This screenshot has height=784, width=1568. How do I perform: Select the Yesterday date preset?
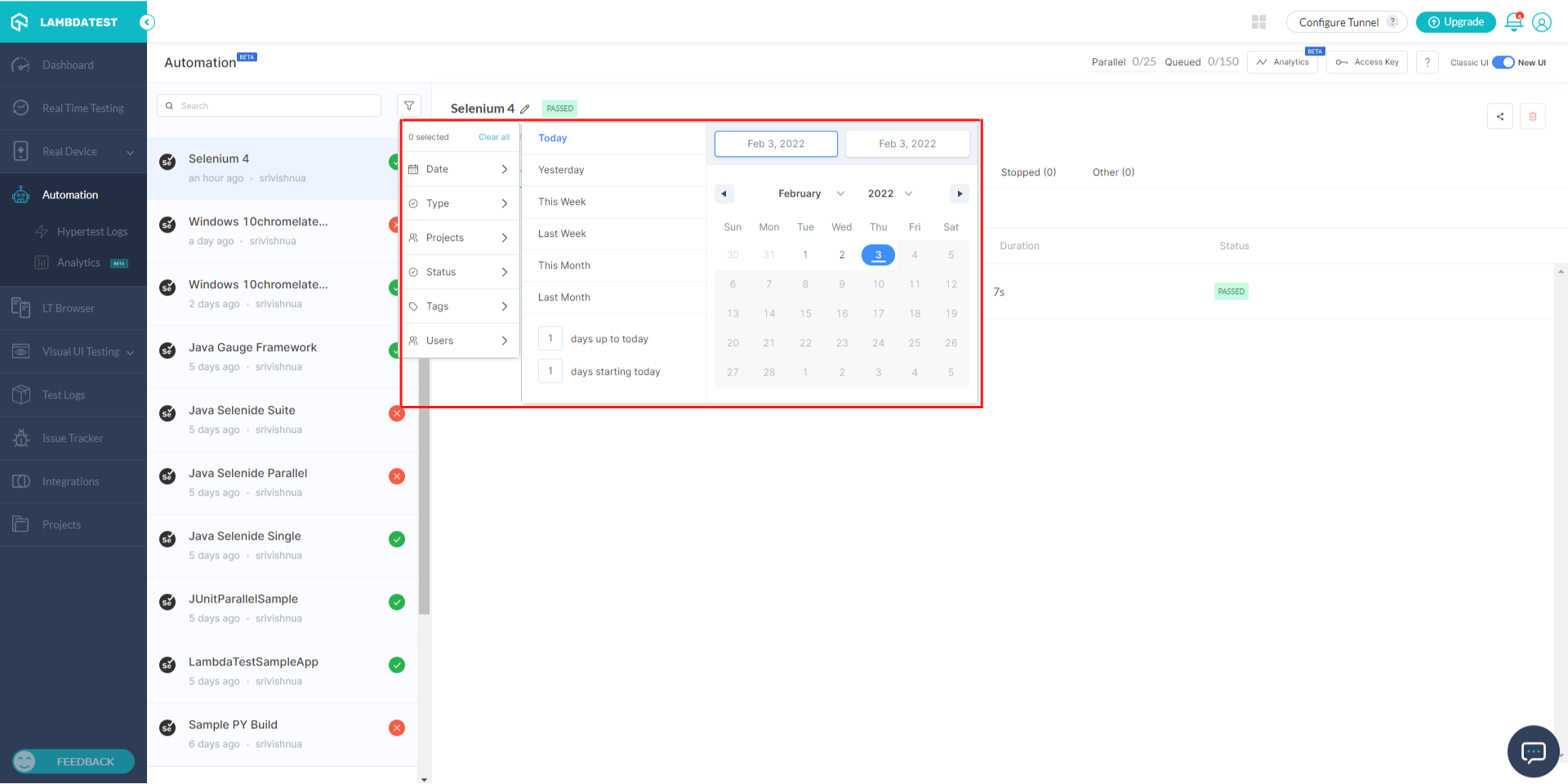(x=613, y=170)
